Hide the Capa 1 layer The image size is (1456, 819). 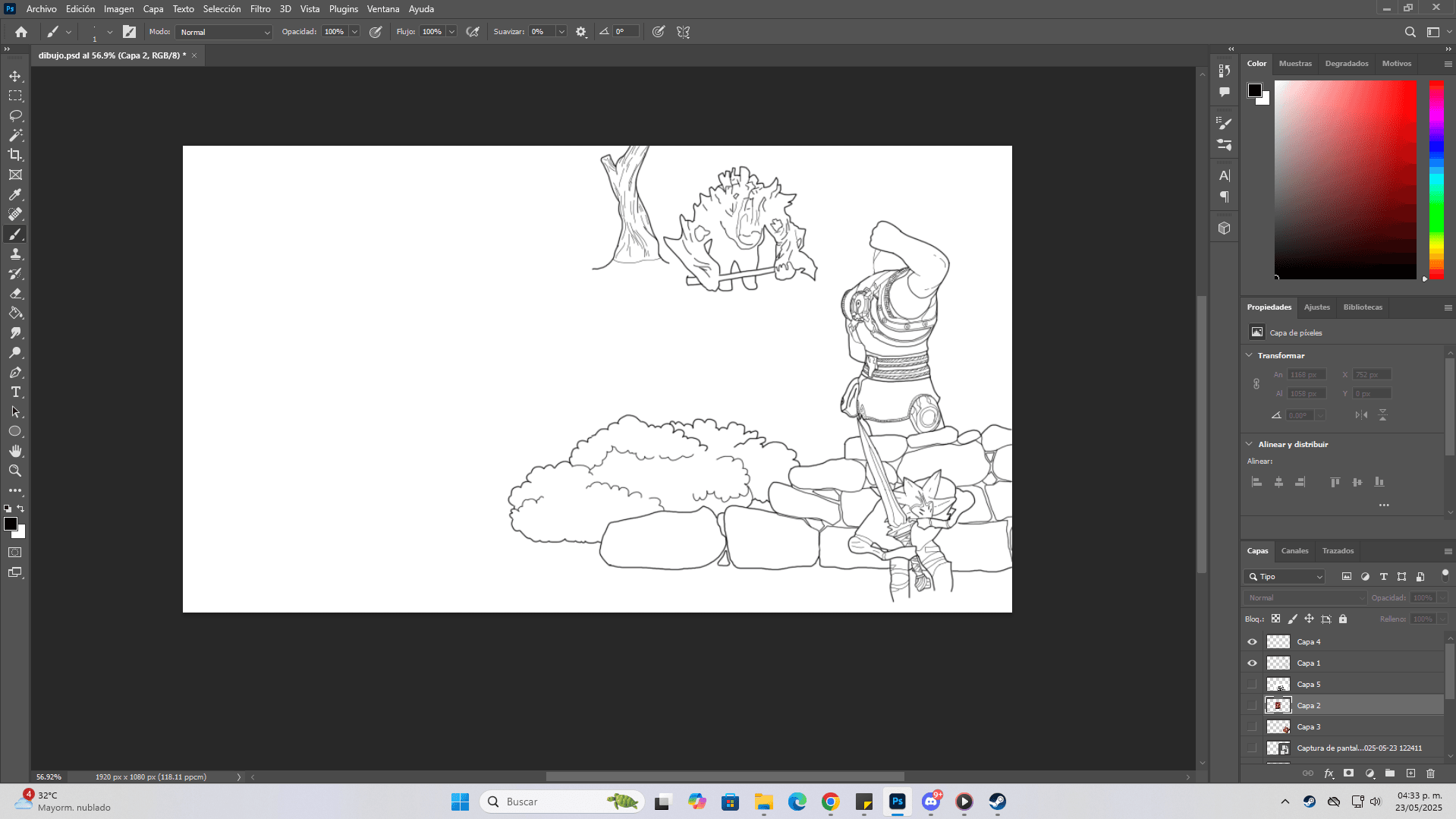[1252, 663]
